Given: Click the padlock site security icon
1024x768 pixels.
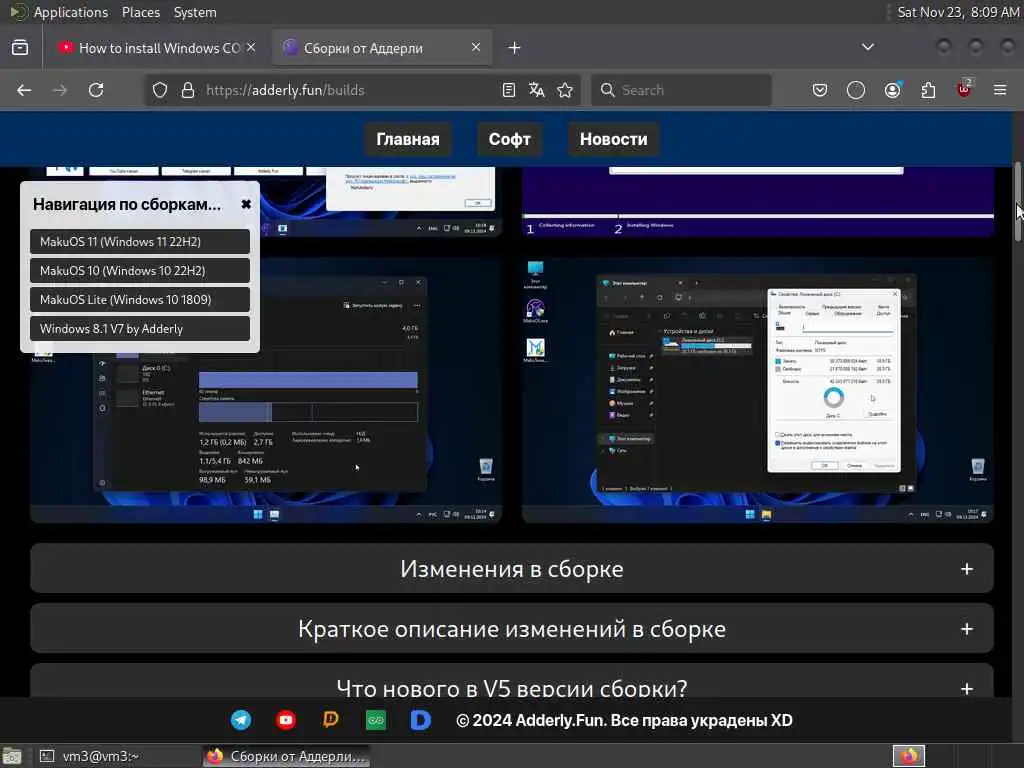Looking at the screenshot, I should tap(188, 90).
